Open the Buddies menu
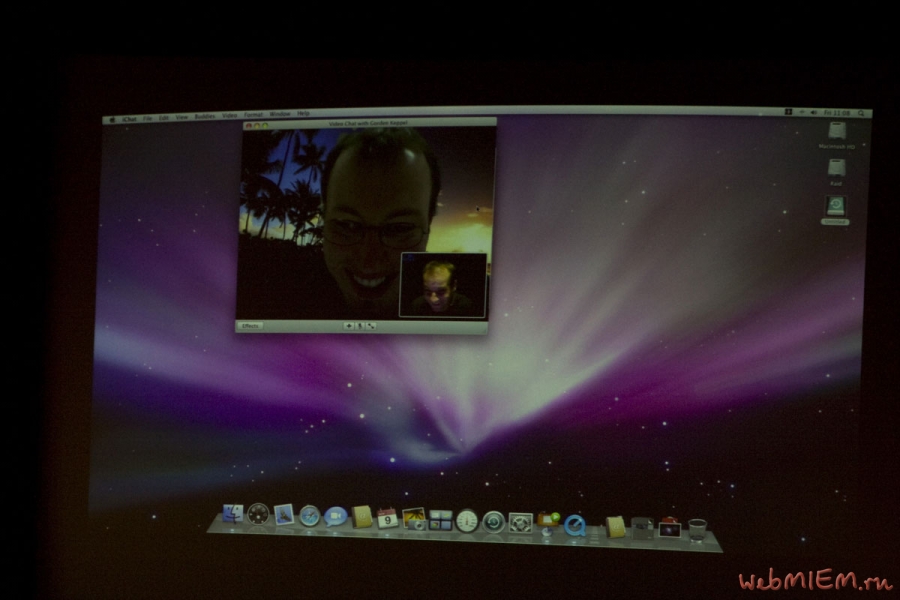Viewport: 900px width, 600px height. pos(204,117)
